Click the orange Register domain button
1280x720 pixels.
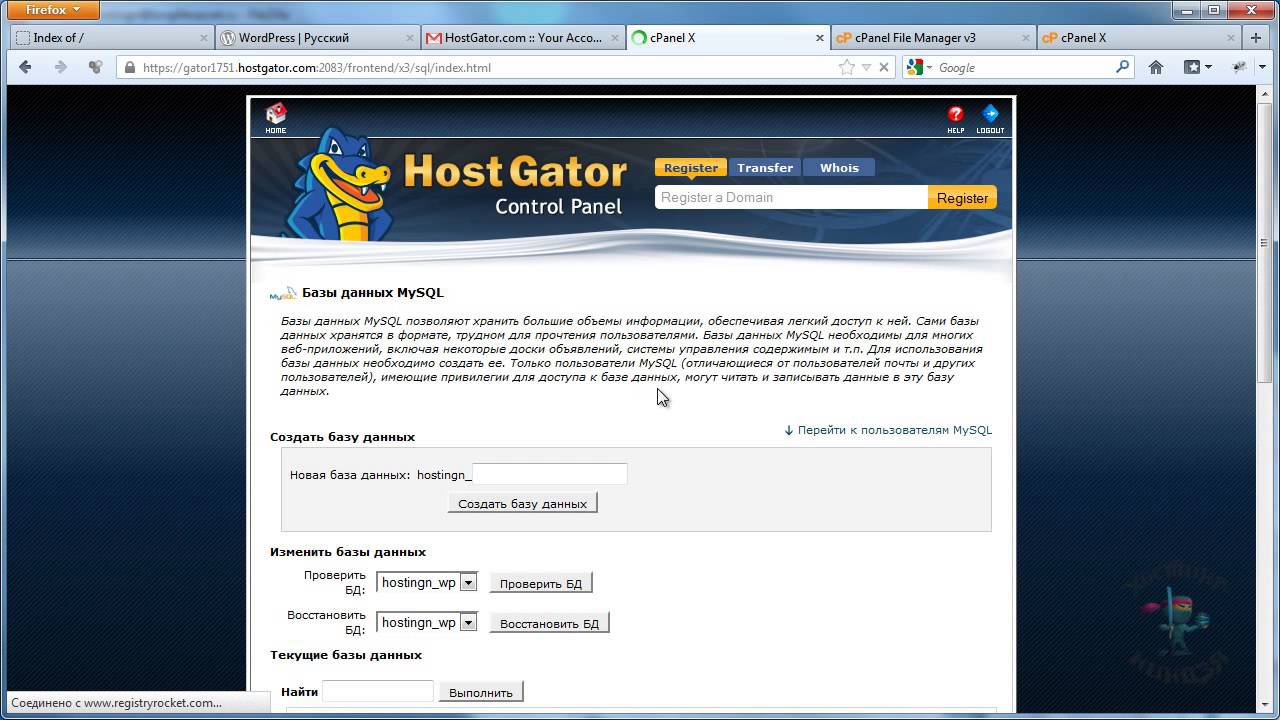962,198
